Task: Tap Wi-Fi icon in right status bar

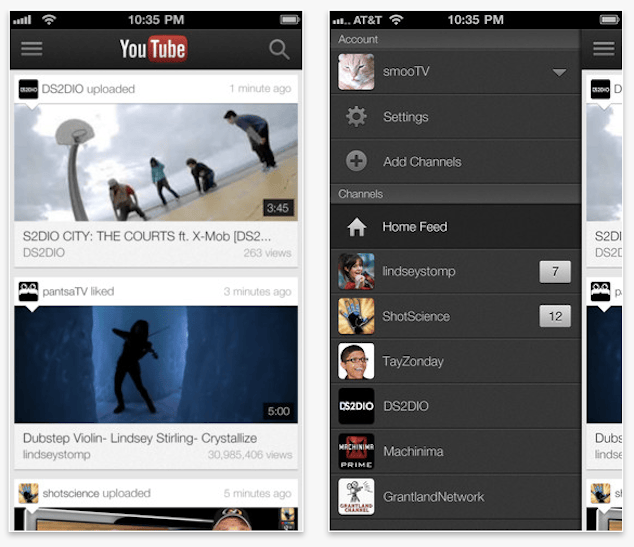Action: pos(396,19)
